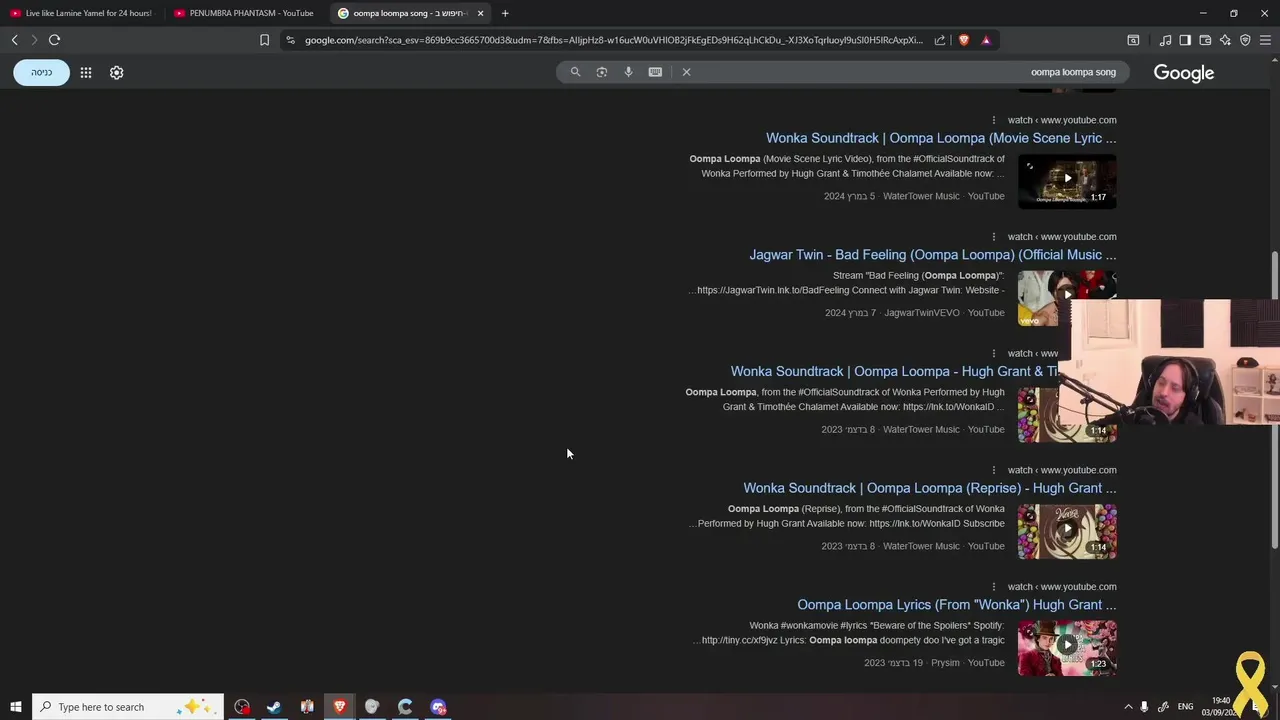Open the Google apps grid
The width and height of the screenshot is (1280, 720).
click(x=86, y=72)
